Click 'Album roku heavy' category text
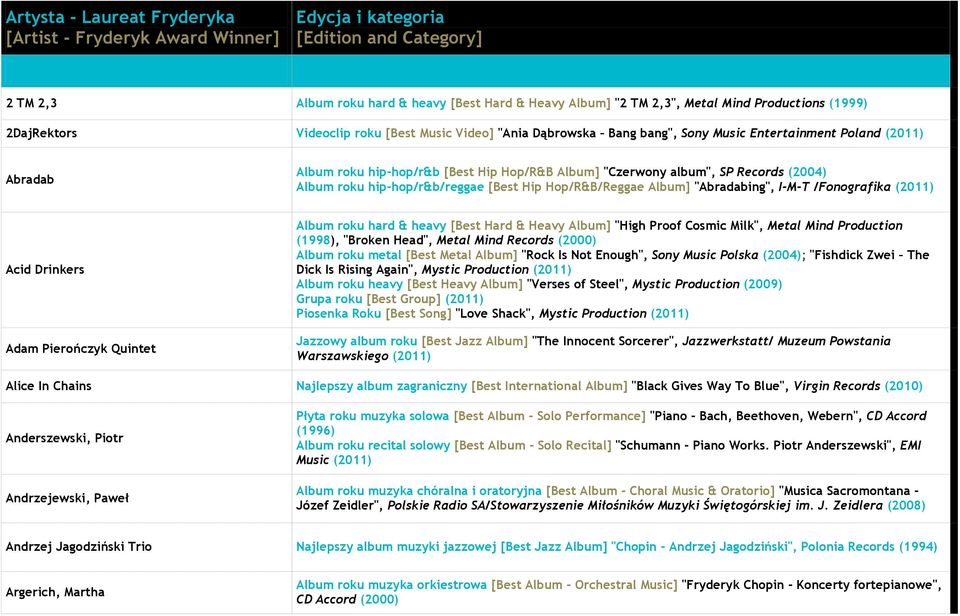The height and width of the screenshot is (616, 960). point(350,284)
